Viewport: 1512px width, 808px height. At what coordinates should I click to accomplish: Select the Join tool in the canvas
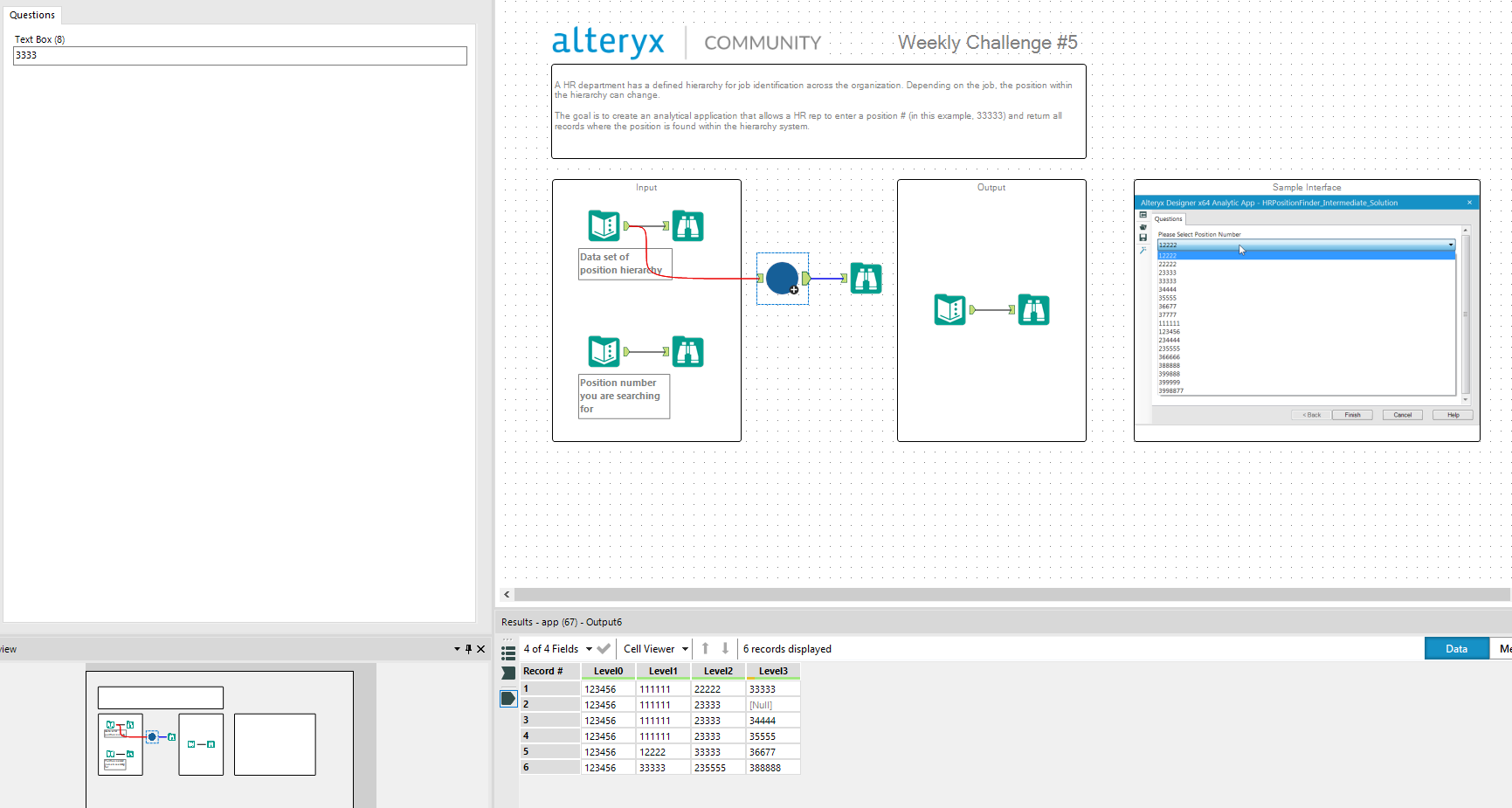pos(782,278)
